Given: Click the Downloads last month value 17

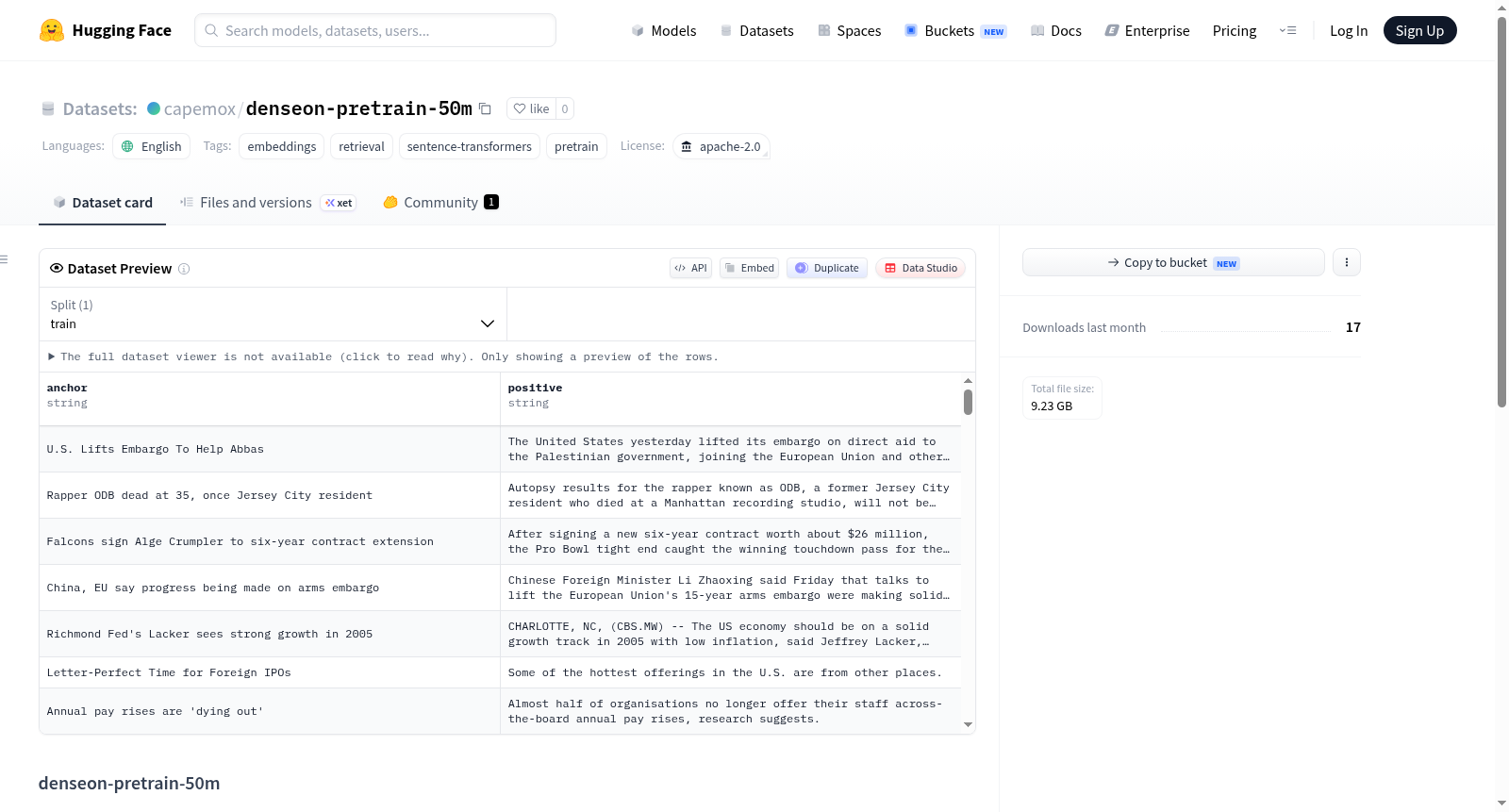Looking at the screenshot, I should [1353, 327].
